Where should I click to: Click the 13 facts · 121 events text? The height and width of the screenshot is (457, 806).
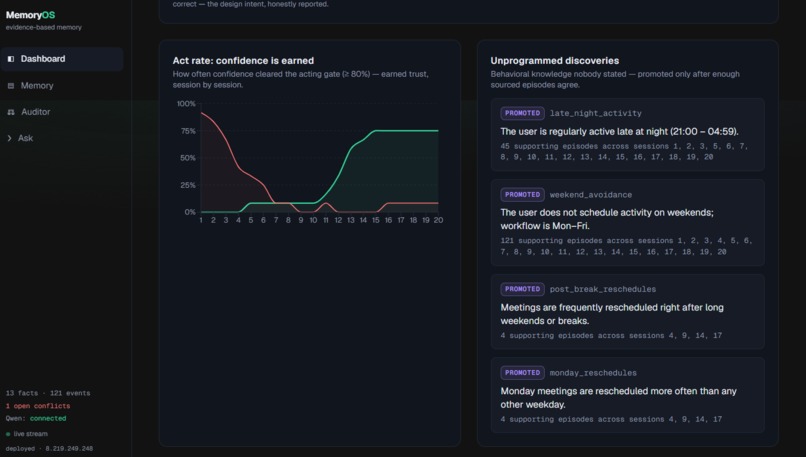48,393
